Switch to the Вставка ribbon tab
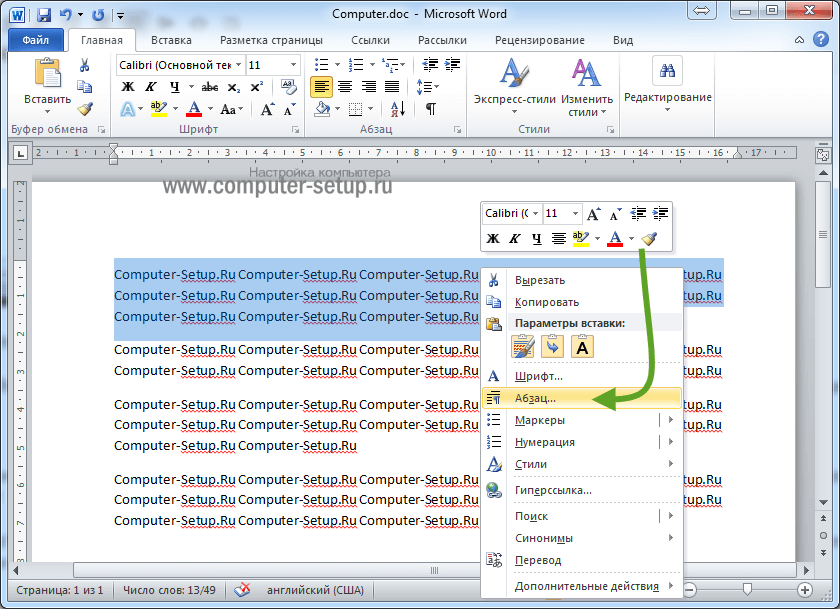The width and height of the screenshot is (840, 609). [171, 40]
